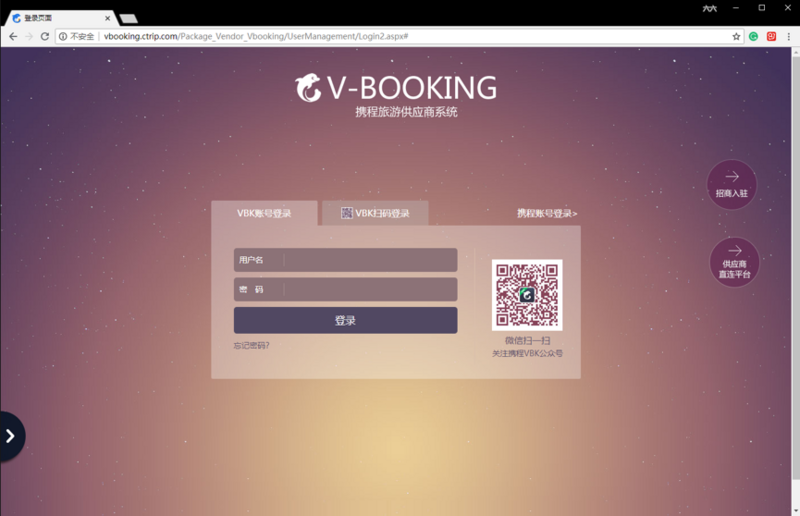Viewport: 800px width, 516px height.
Task: Click the Chrome profile icon in title bar
Action: (710, 8)
